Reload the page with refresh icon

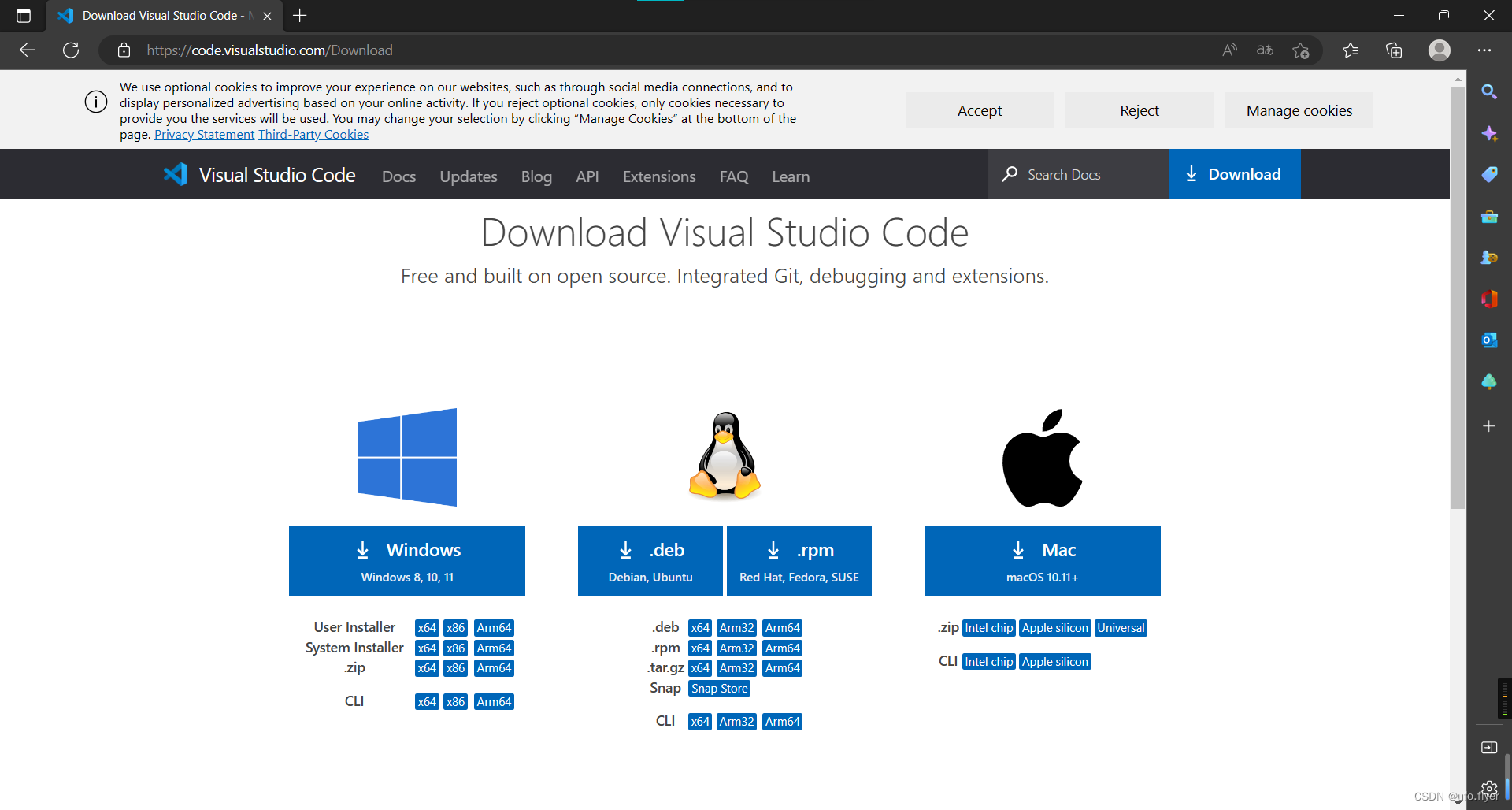(71, 50)
